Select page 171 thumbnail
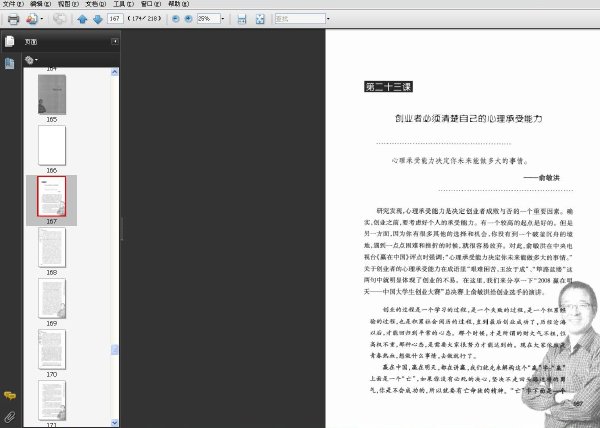Viewport: 600px width, 428px height. 52,400
